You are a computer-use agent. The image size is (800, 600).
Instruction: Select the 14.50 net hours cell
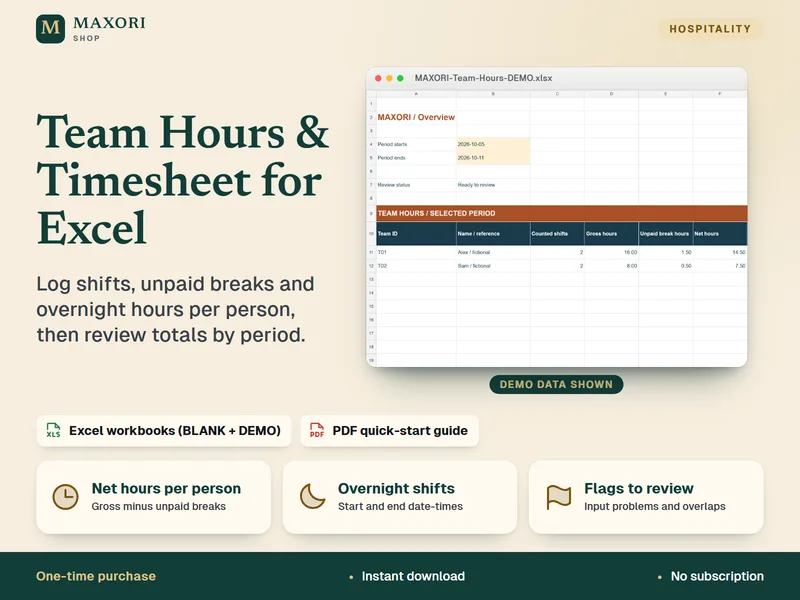click(x=720, y=252)
